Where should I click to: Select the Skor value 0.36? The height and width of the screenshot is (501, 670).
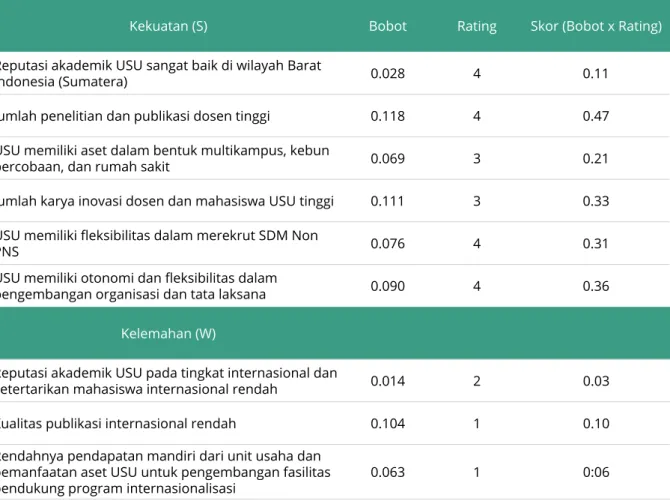click(x=596, y=286)
